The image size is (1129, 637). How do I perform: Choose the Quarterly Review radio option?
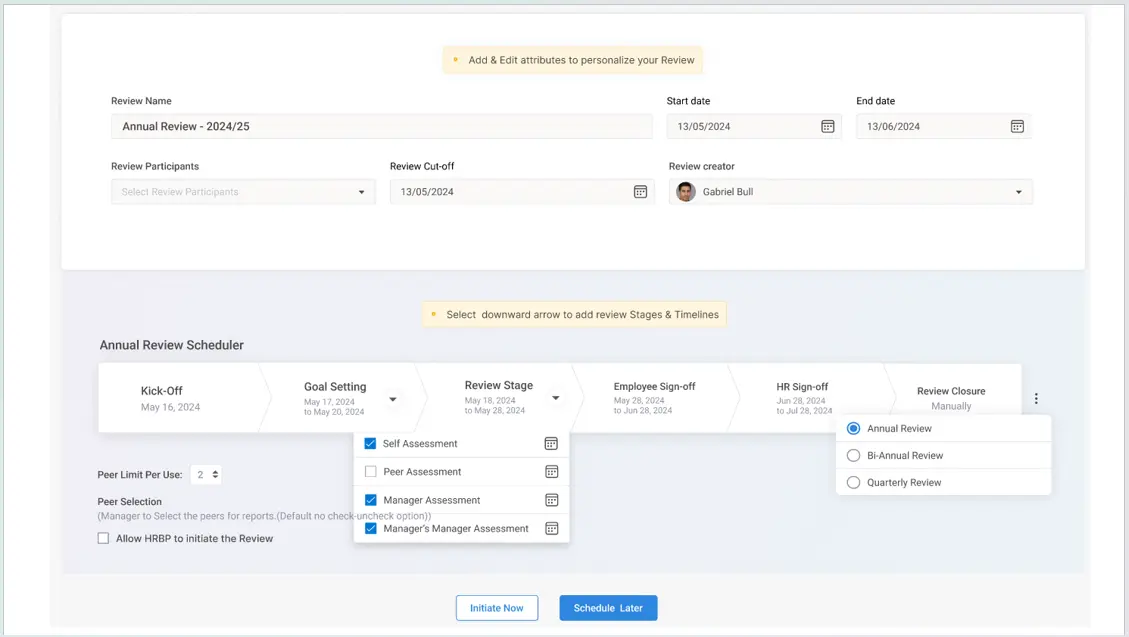point(853,482)
